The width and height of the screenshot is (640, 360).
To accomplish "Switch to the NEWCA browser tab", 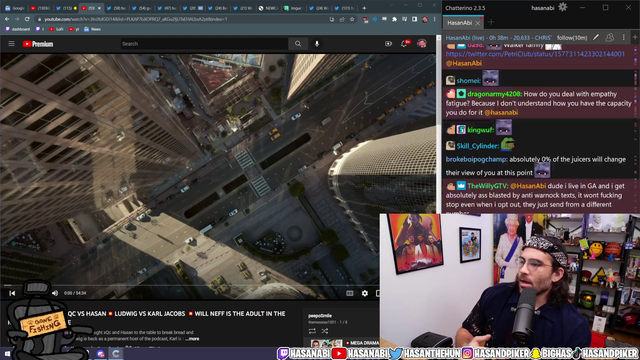I will coord(268,8).
